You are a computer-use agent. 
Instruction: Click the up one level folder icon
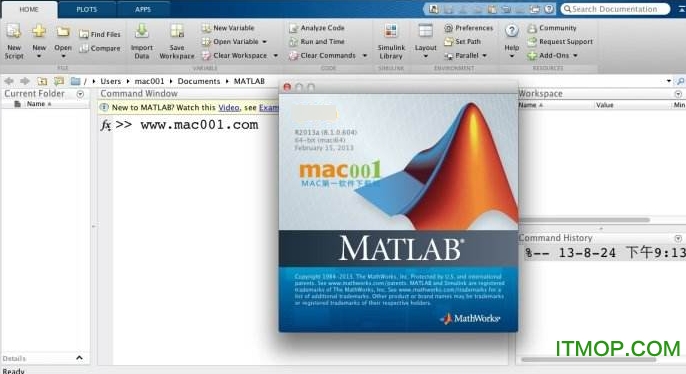click(x=42, y=81)
